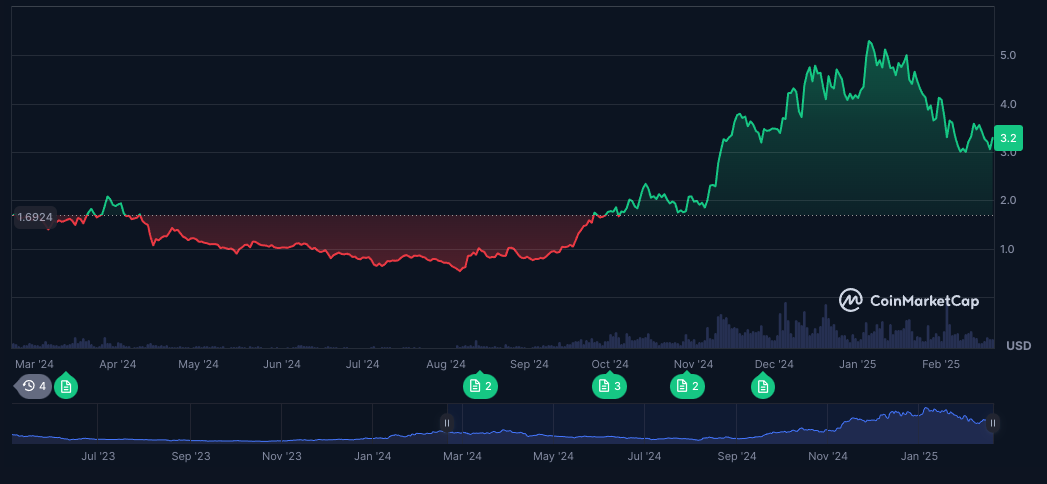Click the Apr '24 date axis label
This screenshot has height=484, width=1047.
pyautogui.click(x=118, y=365)
